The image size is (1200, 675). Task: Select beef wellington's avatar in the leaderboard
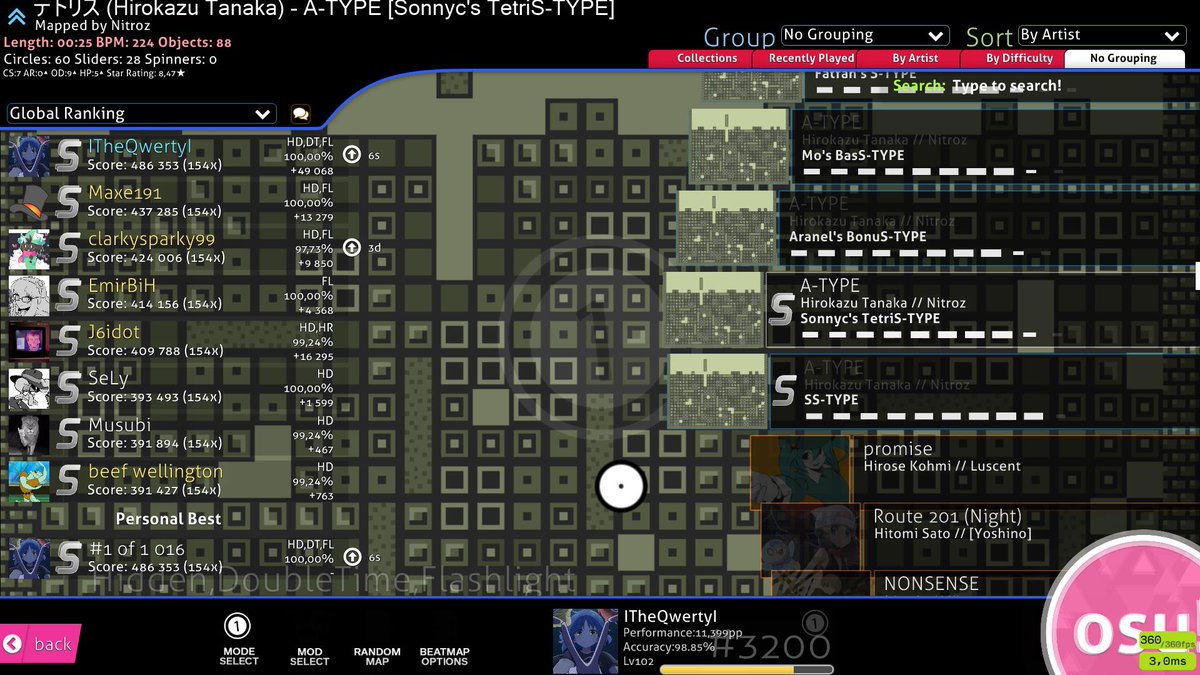click(29, 481)
